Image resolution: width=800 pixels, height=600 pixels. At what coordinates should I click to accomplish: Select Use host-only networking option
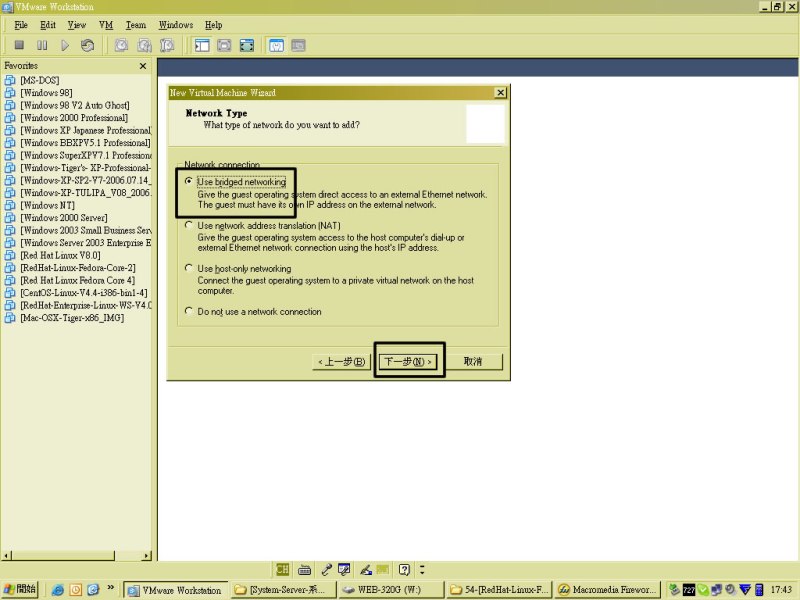click(189, 268)
